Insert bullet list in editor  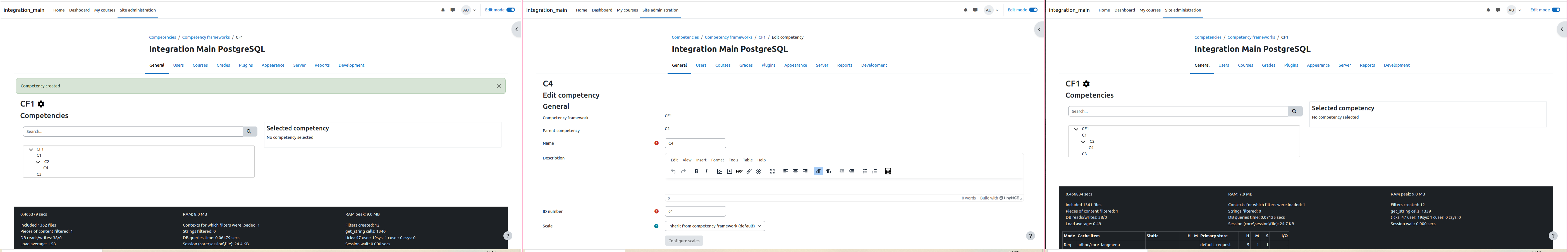[865, 171]
